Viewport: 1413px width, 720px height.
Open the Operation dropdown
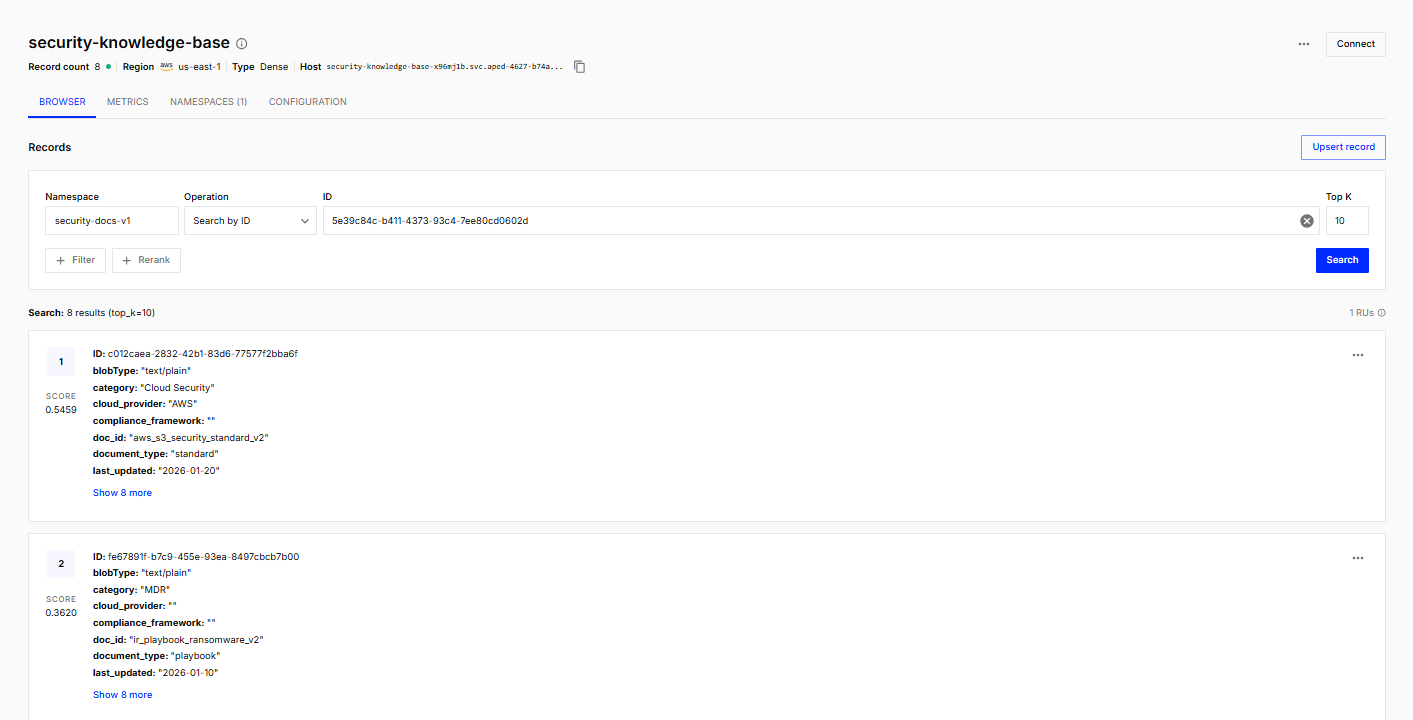pyautogui.click(x=250, y=221)
